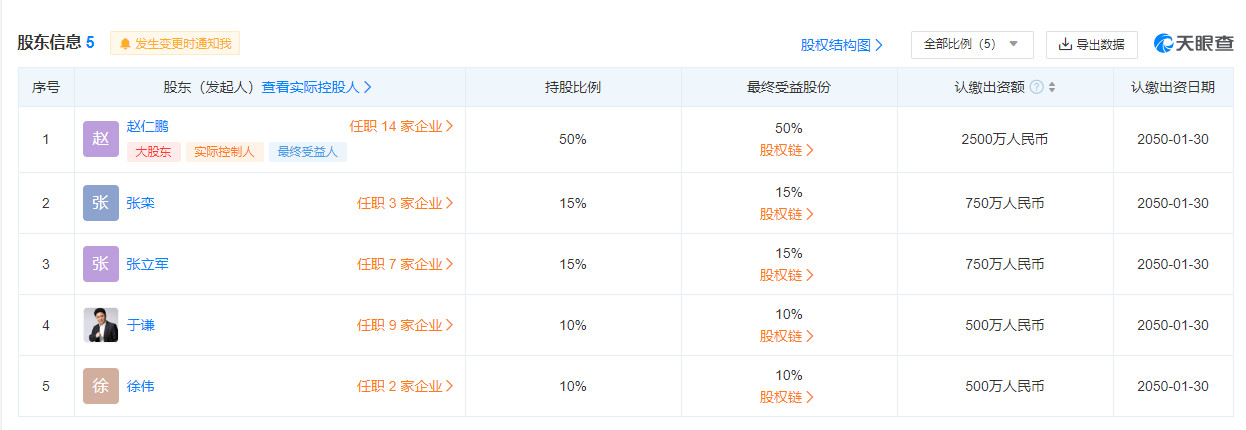Image resolution: width=1246 pixels, height=430 pixels.
Task: Open 于谦's photo thumbnail
Action: pos(101,325)
